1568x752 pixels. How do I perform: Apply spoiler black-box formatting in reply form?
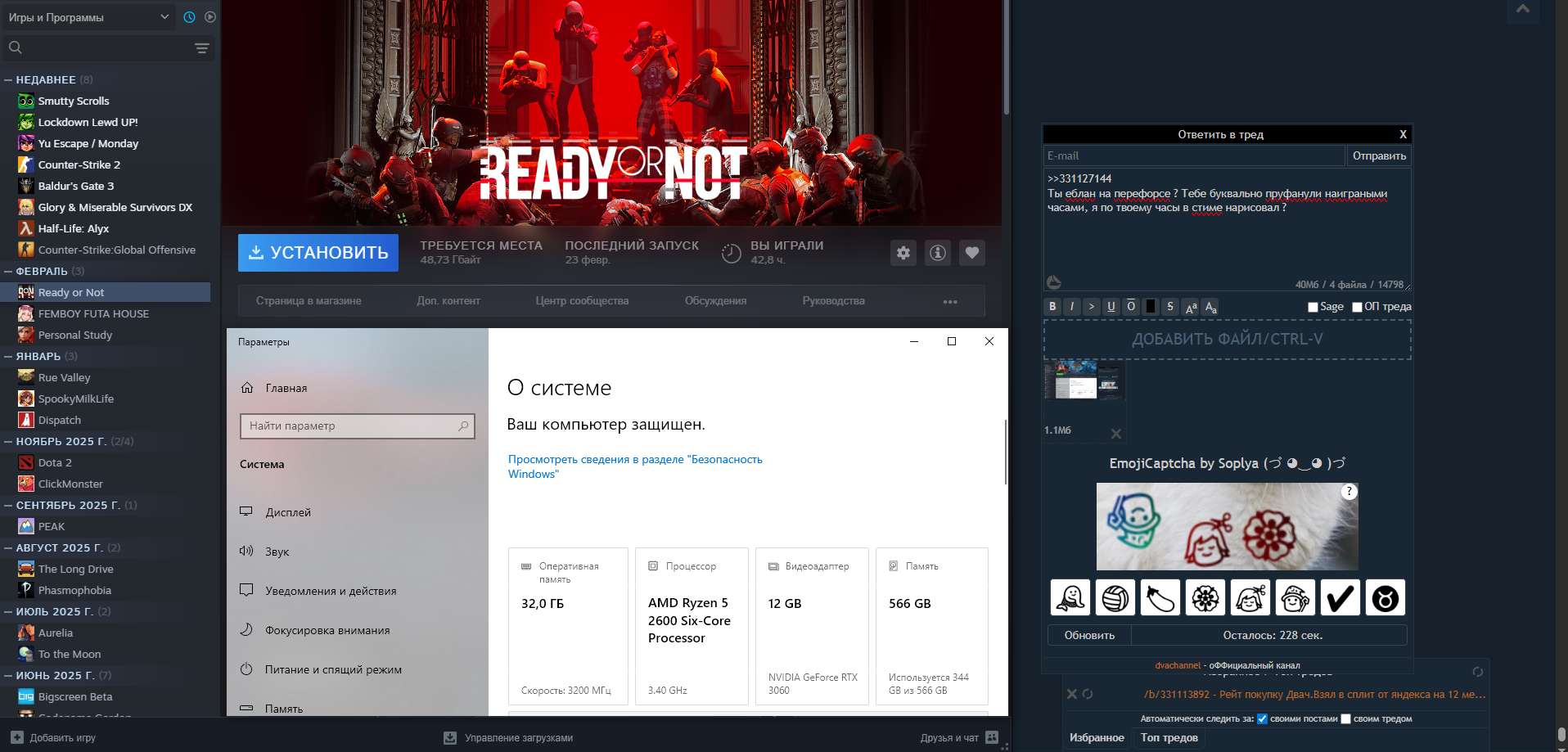click(1151, 306)
